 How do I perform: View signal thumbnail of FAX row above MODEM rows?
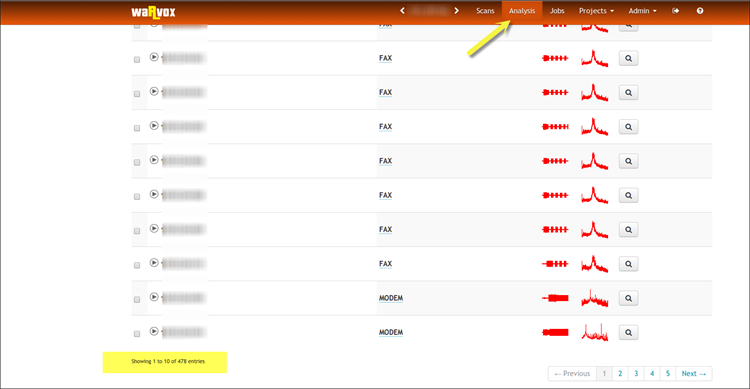click(x=555, y=264)
